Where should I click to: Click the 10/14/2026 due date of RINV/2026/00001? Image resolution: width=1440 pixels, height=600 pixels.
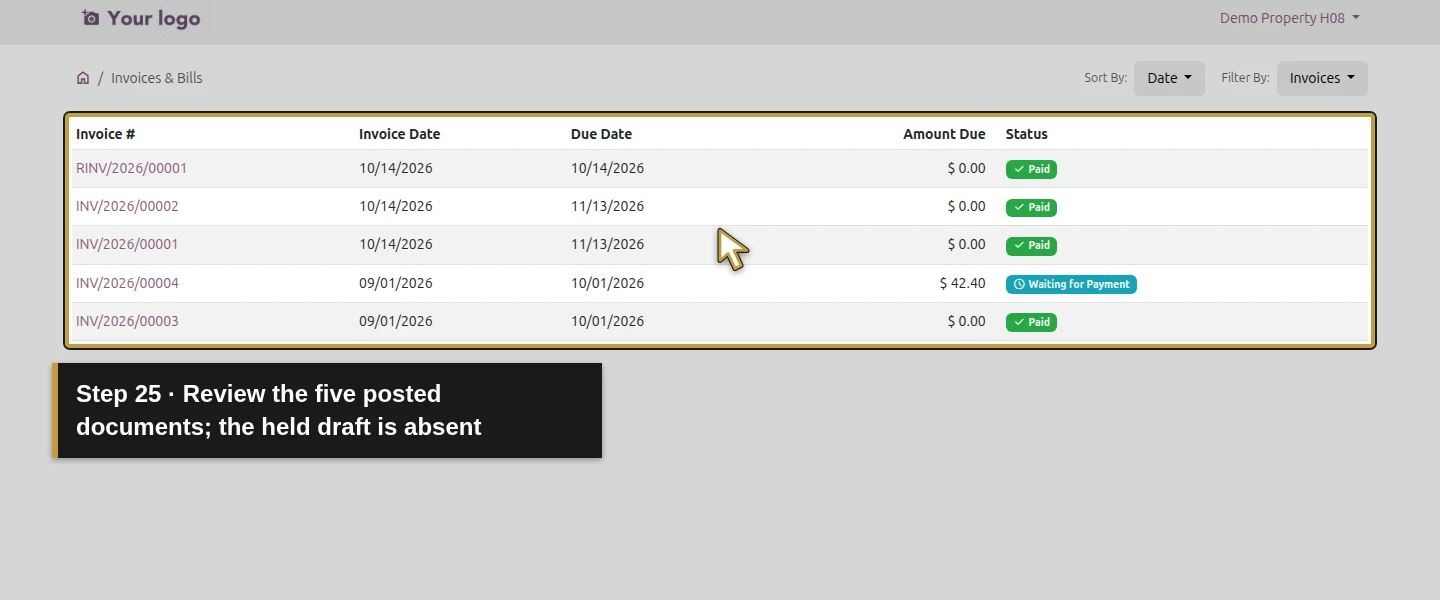(607, 168)
